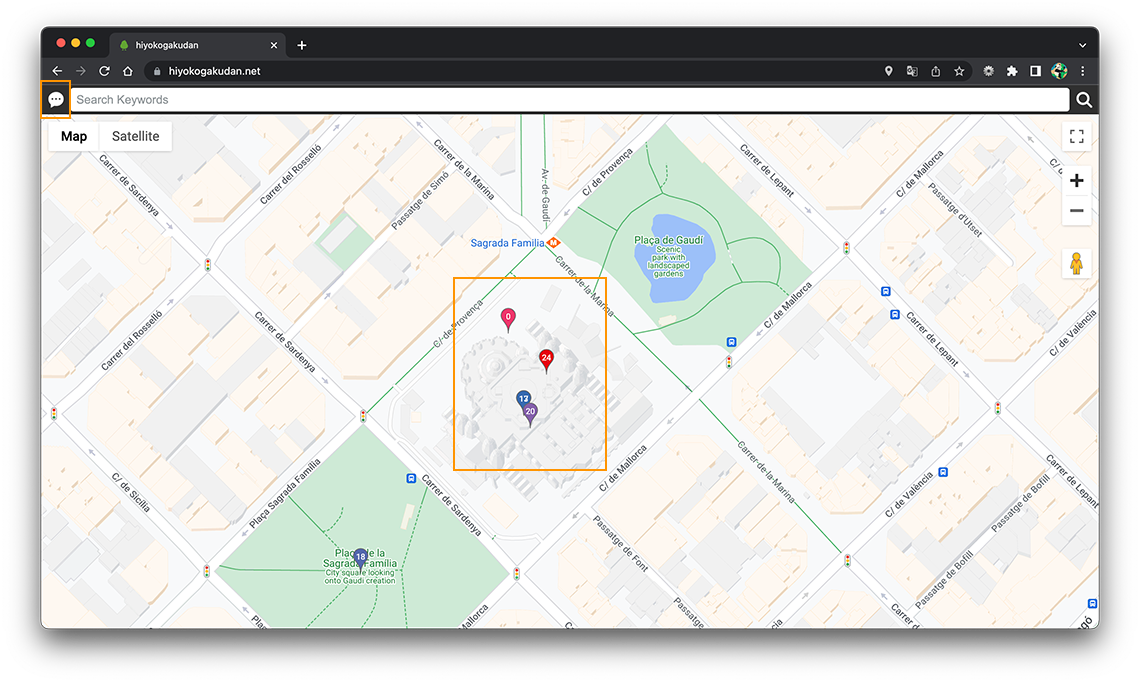Click the hiyokogakudan.net address bar
Viewport: 1140px width, 683px height.
[214, 71]
